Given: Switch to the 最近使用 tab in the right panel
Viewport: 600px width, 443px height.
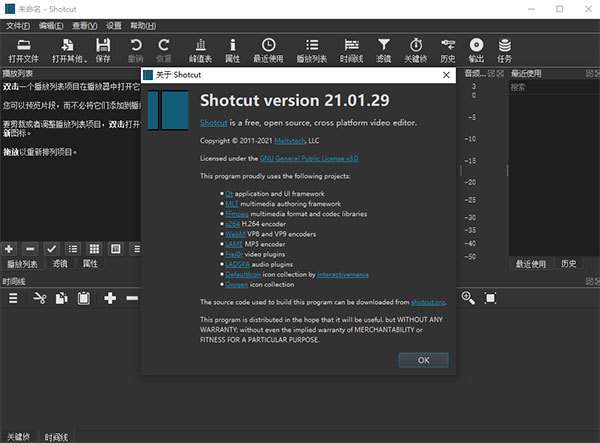Looking at the screenshot, I should coord(531,264).
